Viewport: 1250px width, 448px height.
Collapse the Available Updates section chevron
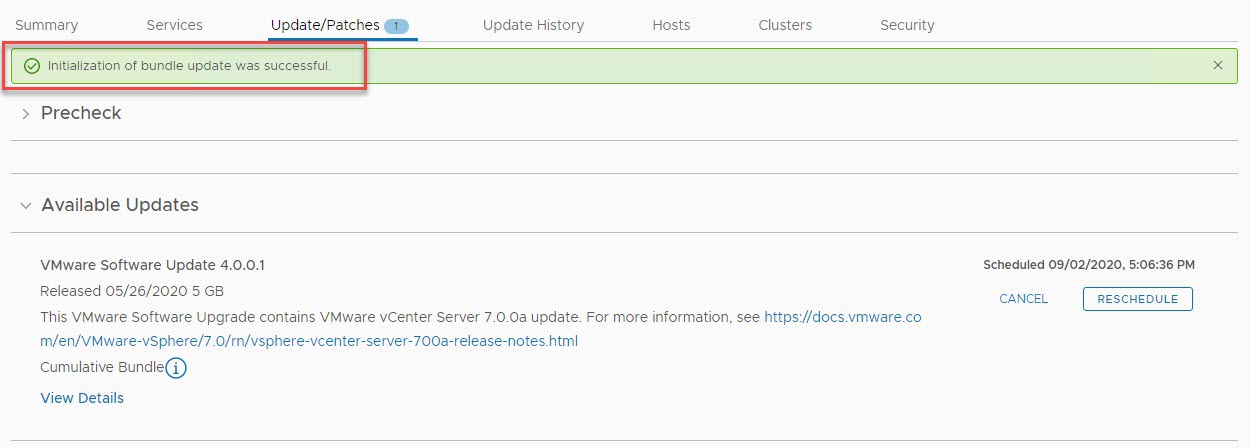point(26,206)
